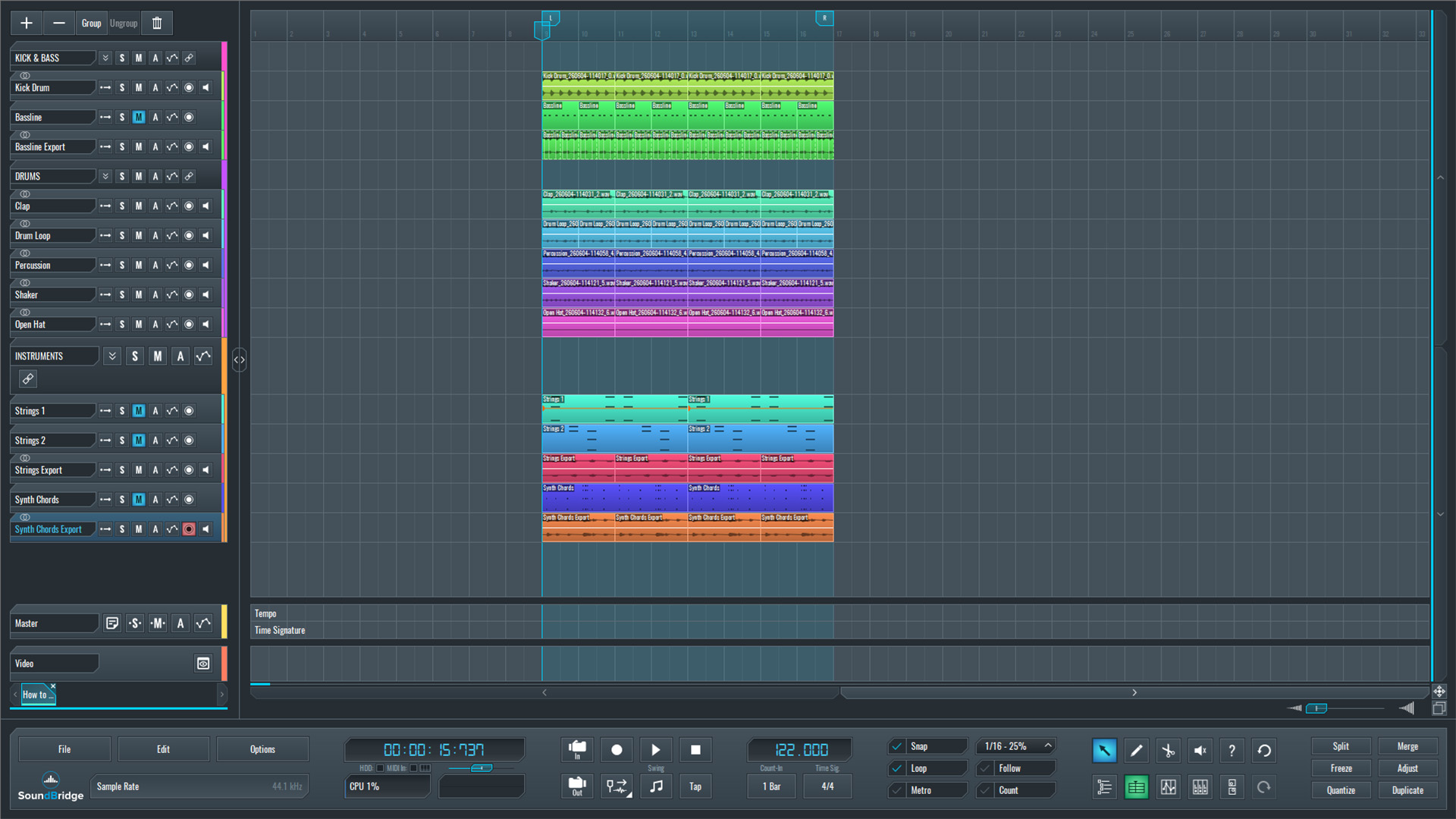Click the MIDI Out device icon
Screen dimensions: 1456x819
pyautogui.click(x=577, y=786)
